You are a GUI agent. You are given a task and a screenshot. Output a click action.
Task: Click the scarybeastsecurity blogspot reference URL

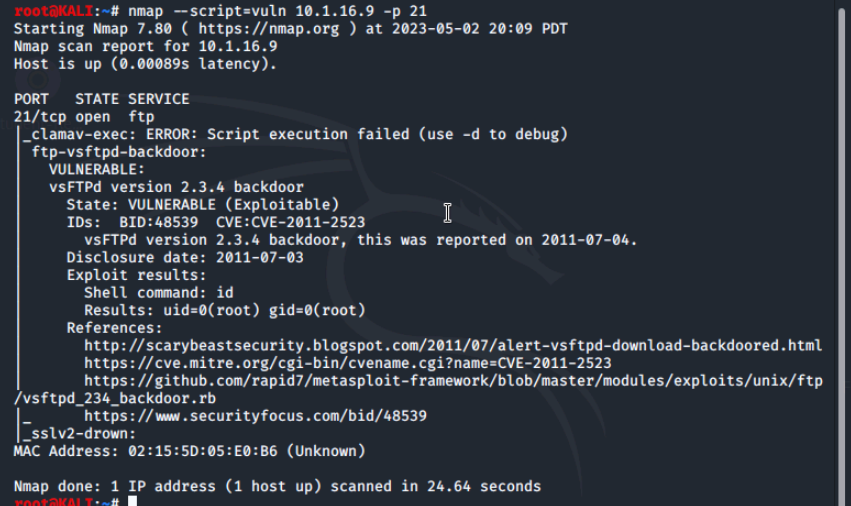(x=453, y=346)
